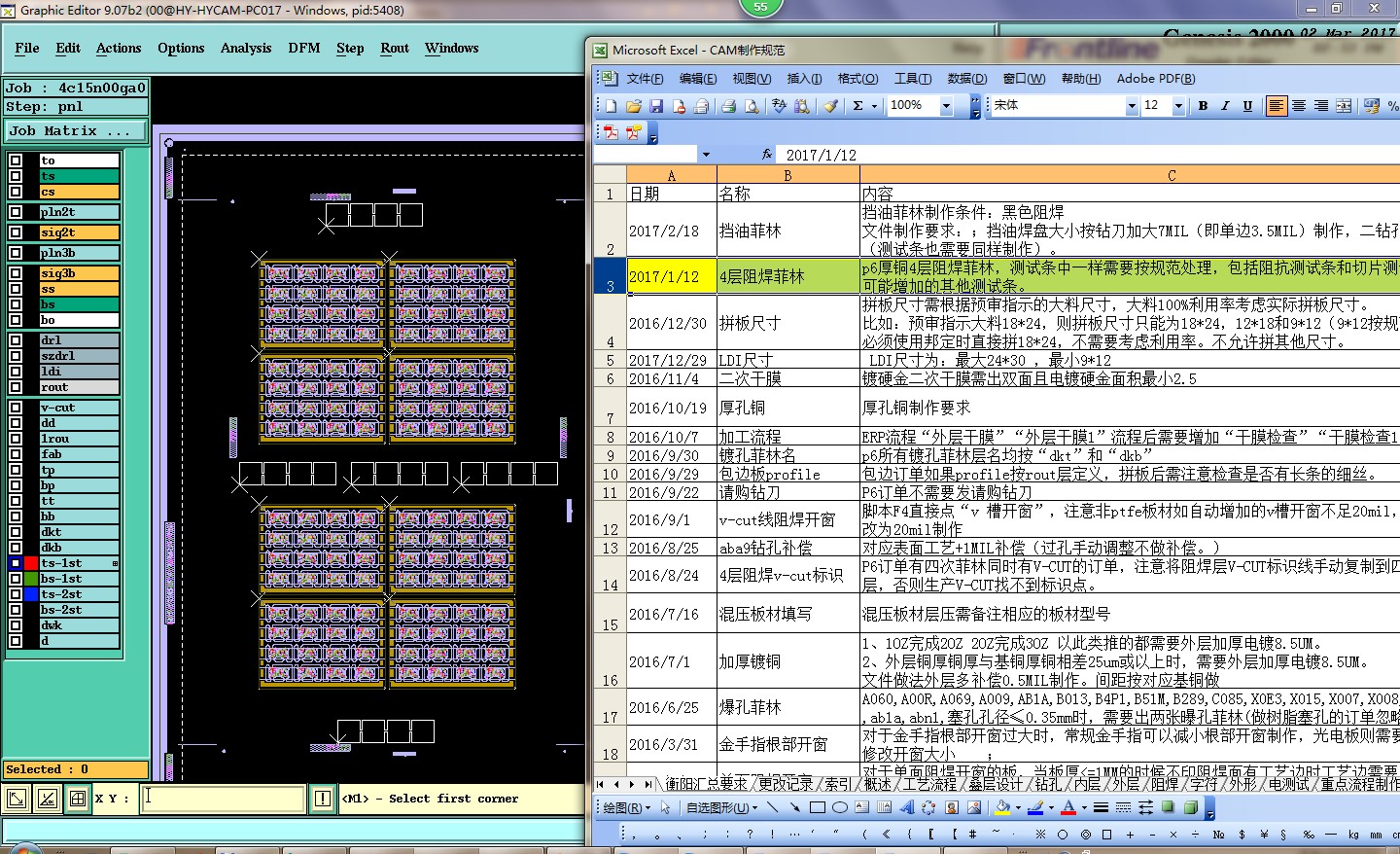Toggle visibility checkbox for layer 'drl'
Viewport: 1400px width, 854px height.
click(16, 340)
